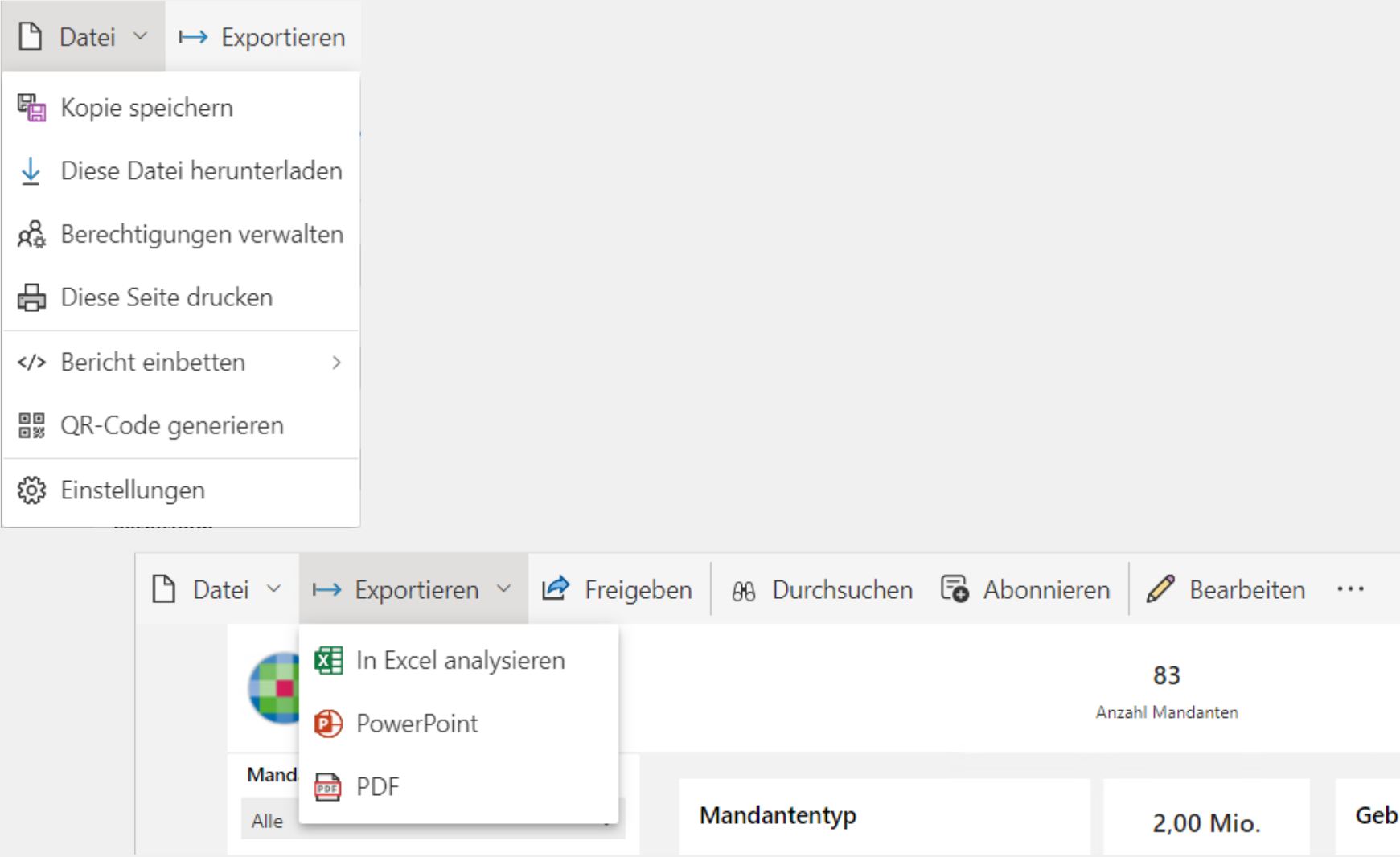The height and width of the screenshot is (857, 1400).
Task: Open Einstellungen from the Datei menu
Action: pos(181,490)
